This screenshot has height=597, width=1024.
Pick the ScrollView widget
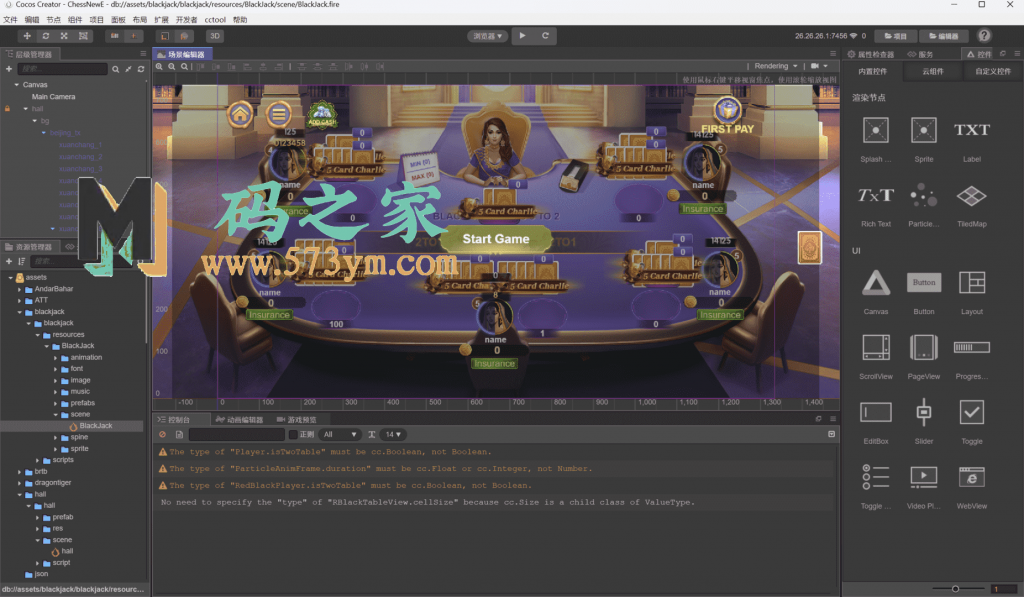(x=876, y=356)
